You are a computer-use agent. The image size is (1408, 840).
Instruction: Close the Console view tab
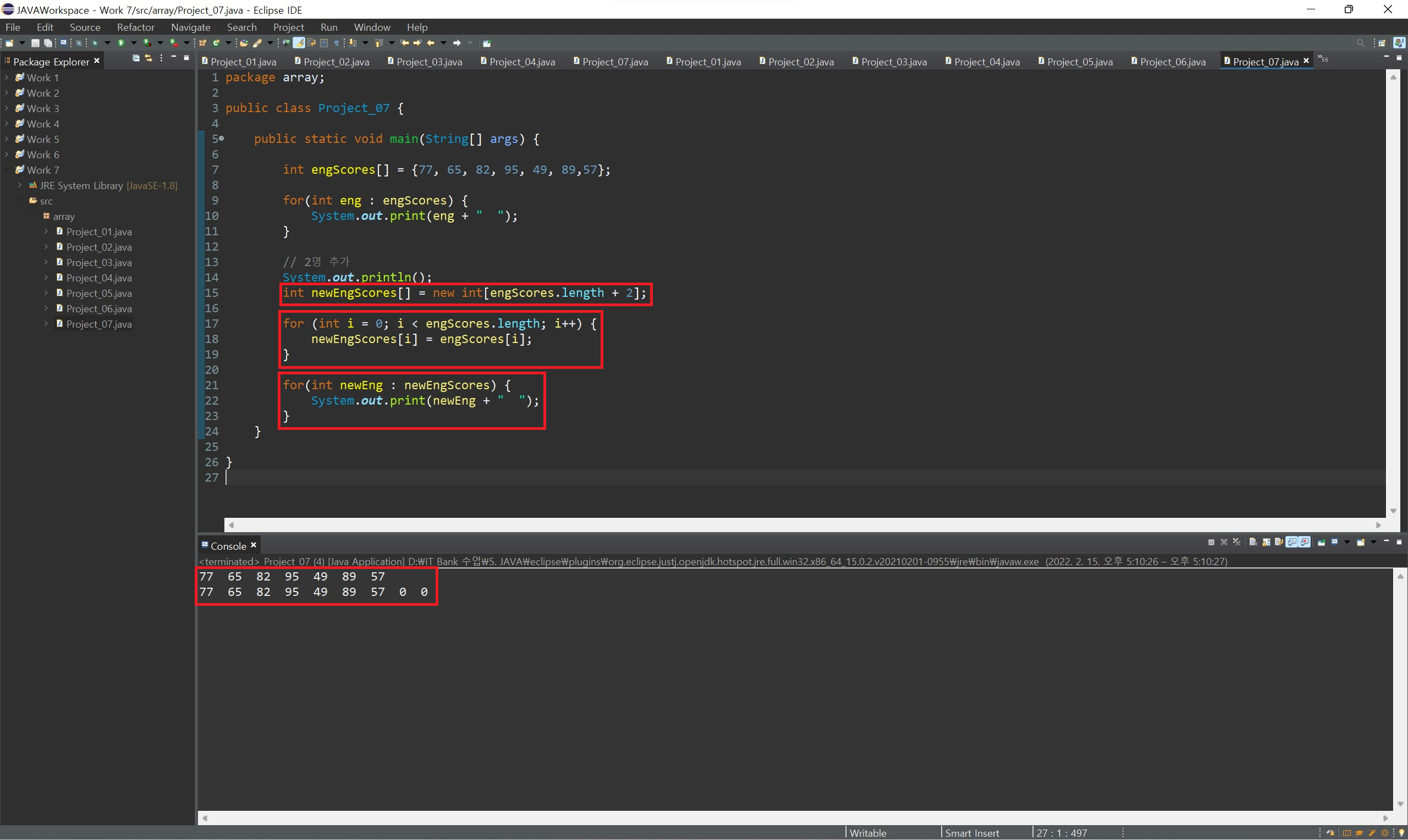254,545
